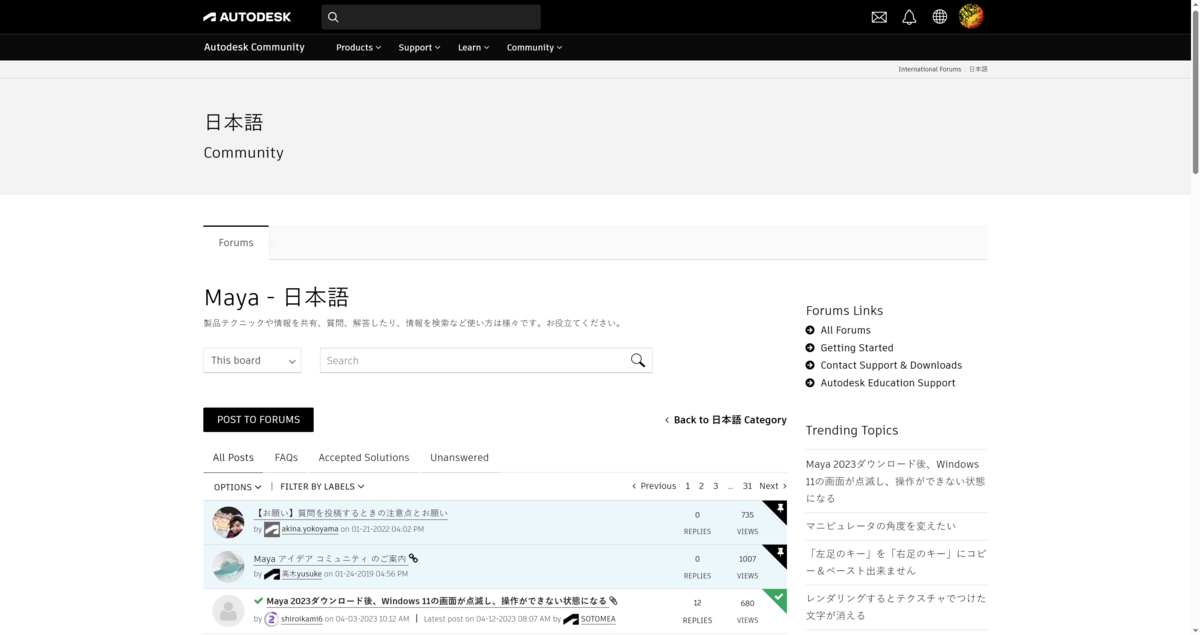This screenshot has width=1200, height=635.
Task: Open shiroikami6's profile link
Action: point(302,619)
